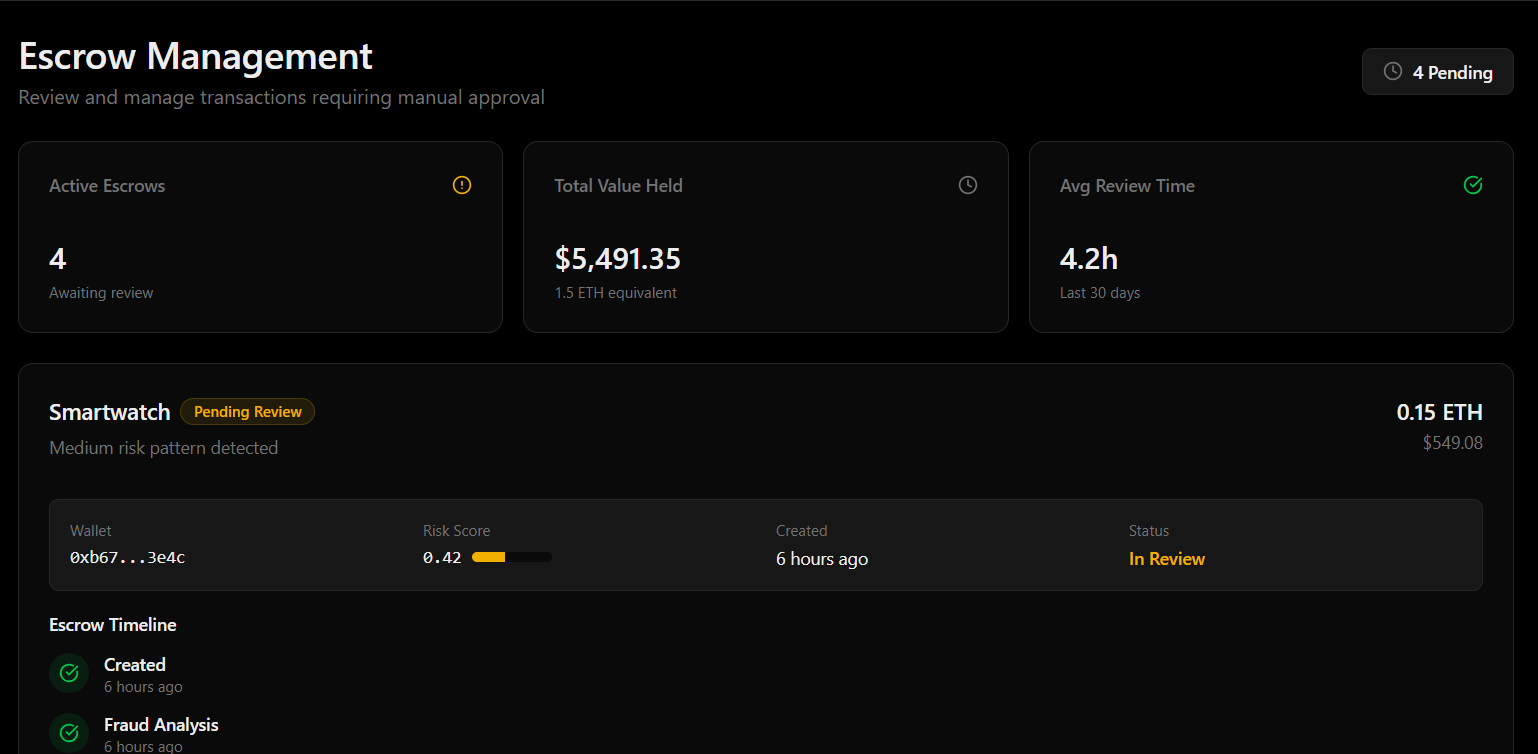
Task: Click the green check icon beside Created step
Action: point(69,673)
